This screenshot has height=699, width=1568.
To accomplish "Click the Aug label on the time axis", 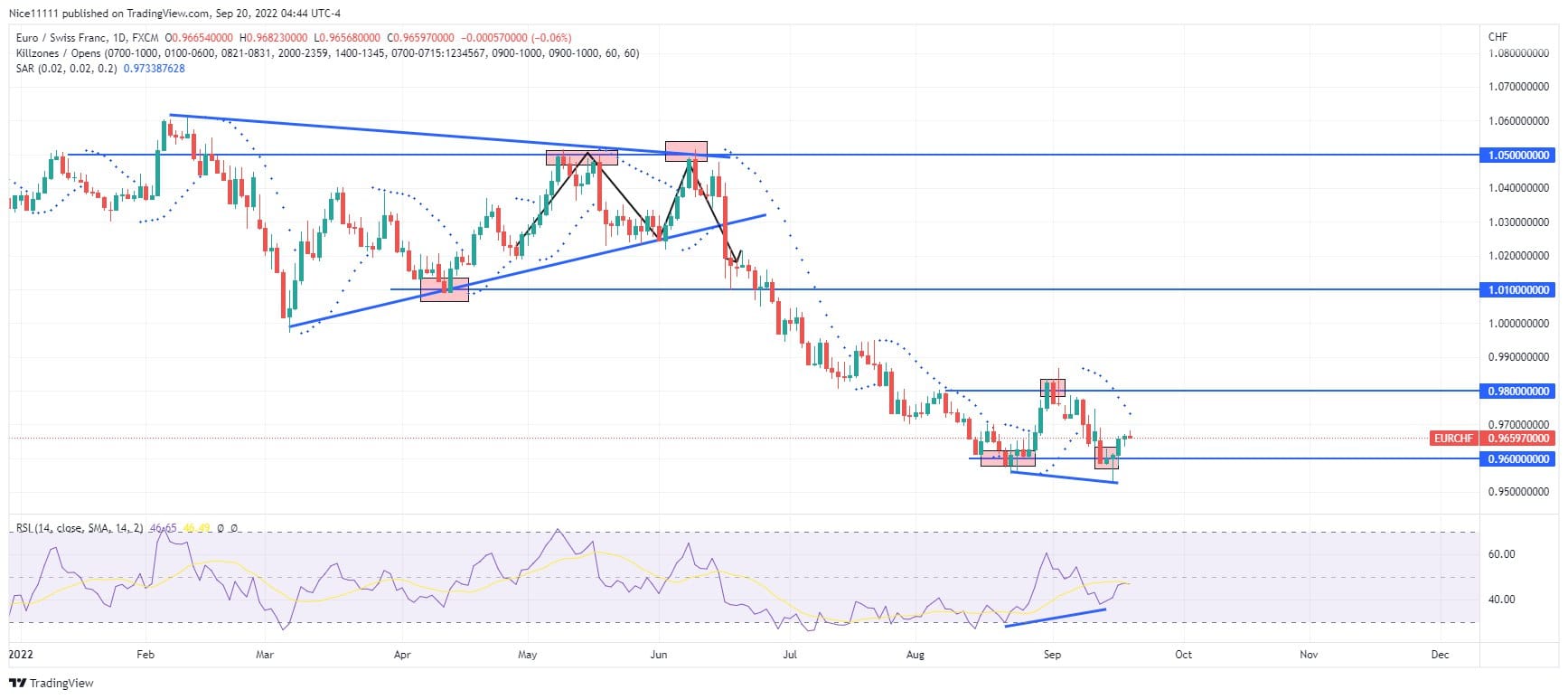I will [915, 655].
